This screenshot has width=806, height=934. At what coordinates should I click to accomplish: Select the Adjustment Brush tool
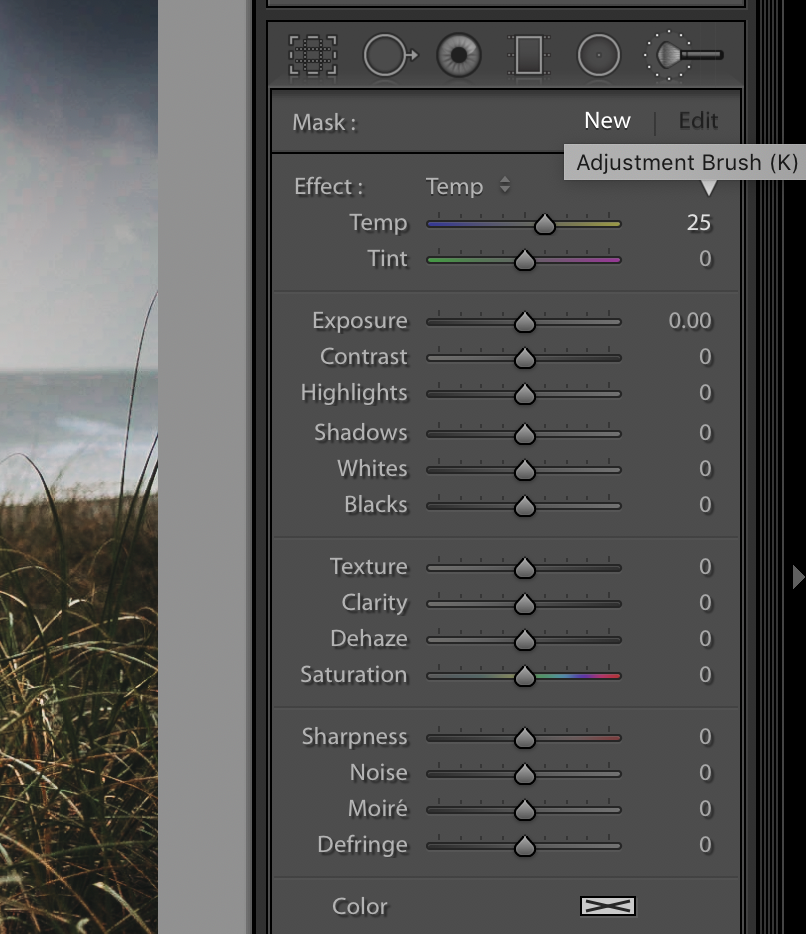click(x=684, y=55)
